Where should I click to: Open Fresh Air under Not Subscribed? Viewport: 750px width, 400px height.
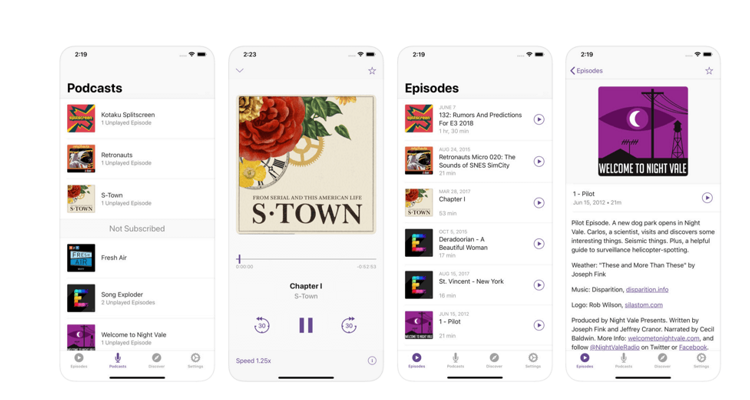click(137, 257)
